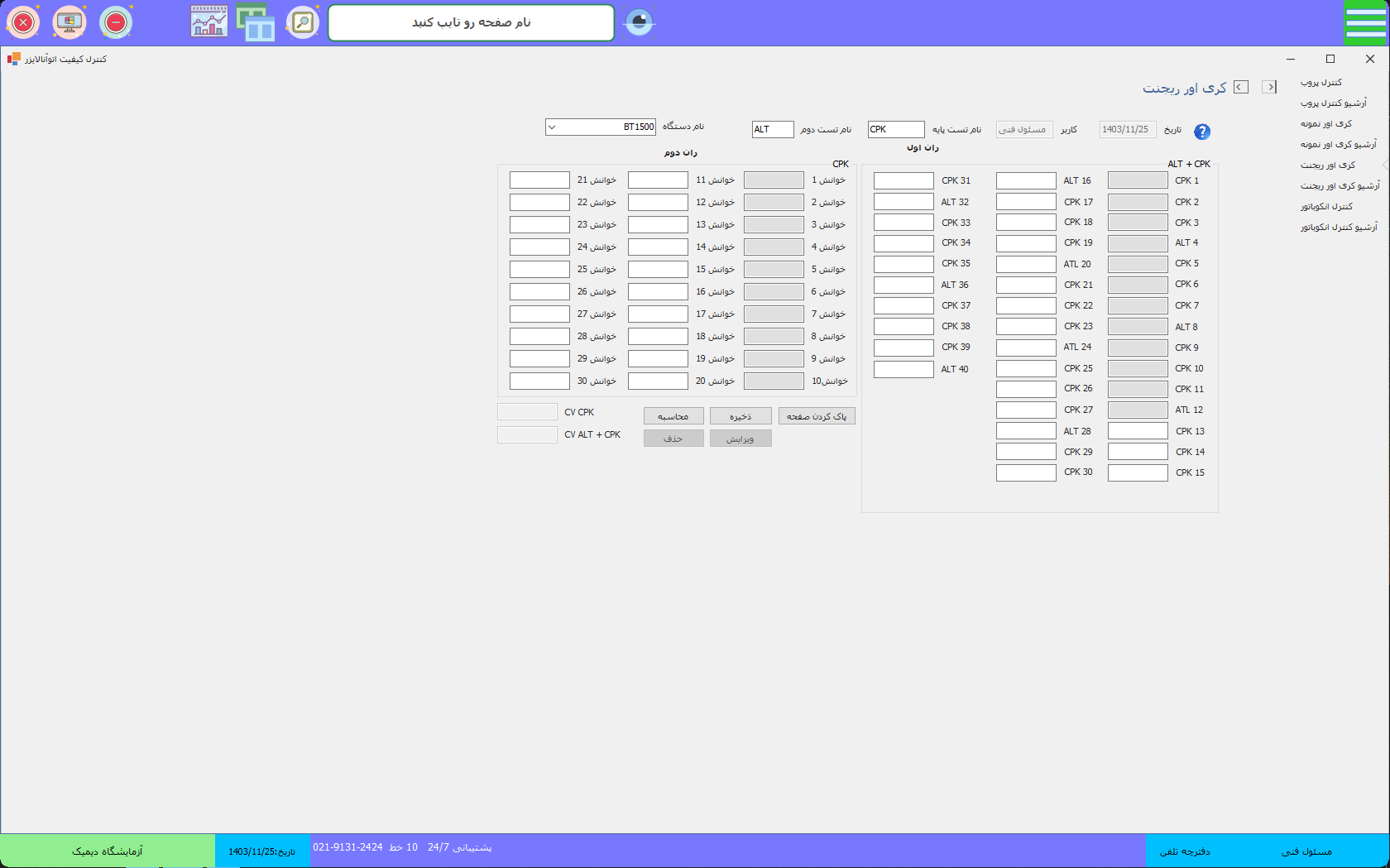Open the کنترل پروب sidebar item
1390x868 pixels.
[x=1321, y=83]
